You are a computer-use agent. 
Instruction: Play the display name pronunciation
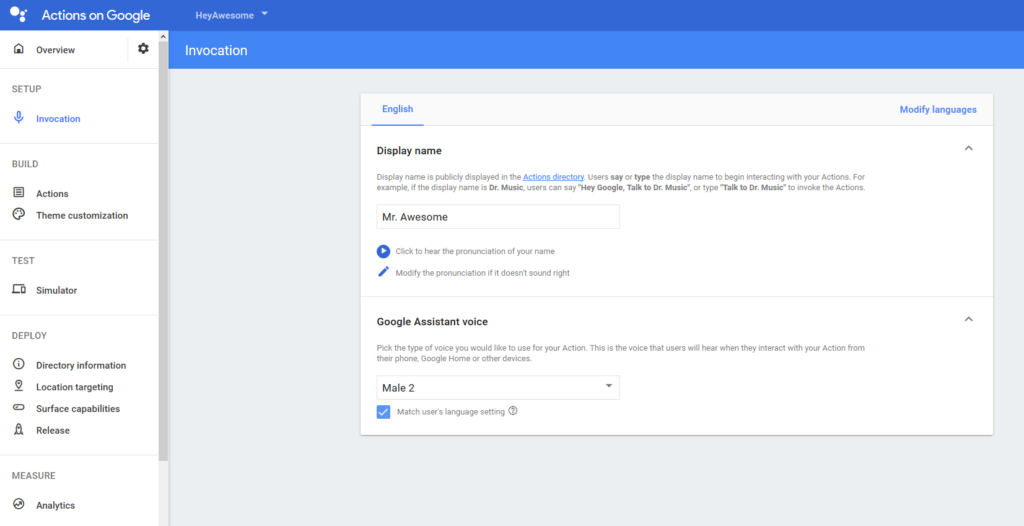tap(383, 251)
